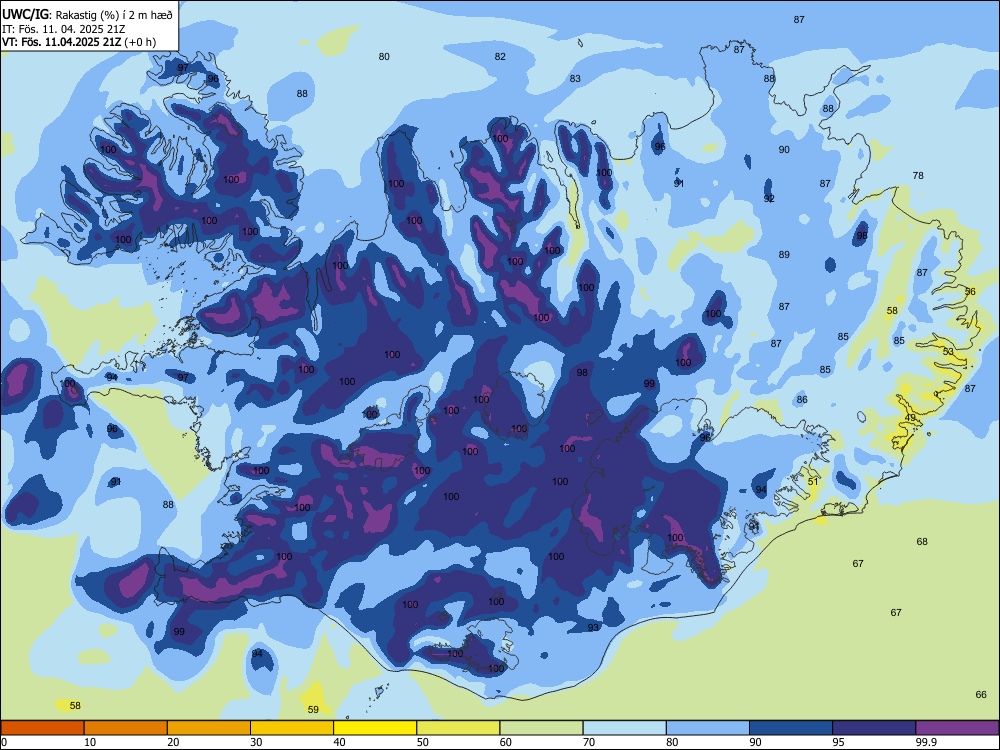Click the orange 10–20 legend swatch
1000x750 pixels.
pyautogui.click(x=126, y=728)
